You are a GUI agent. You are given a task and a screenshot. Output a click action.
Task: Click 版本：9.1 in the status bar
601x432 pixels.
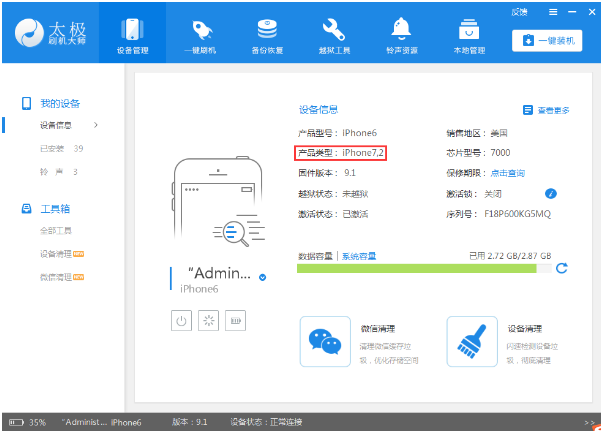(x=190, y=422)
